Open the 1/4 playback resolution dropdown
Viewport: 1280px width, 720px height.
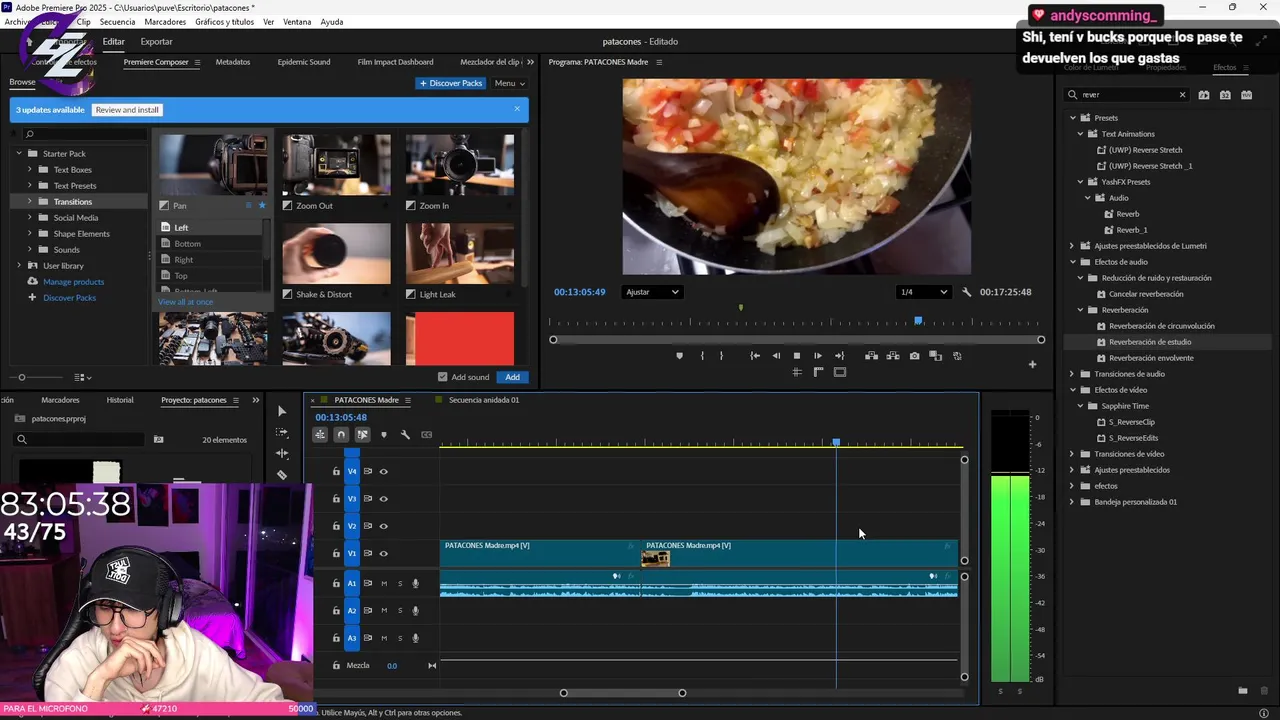(x=923, y=292)
